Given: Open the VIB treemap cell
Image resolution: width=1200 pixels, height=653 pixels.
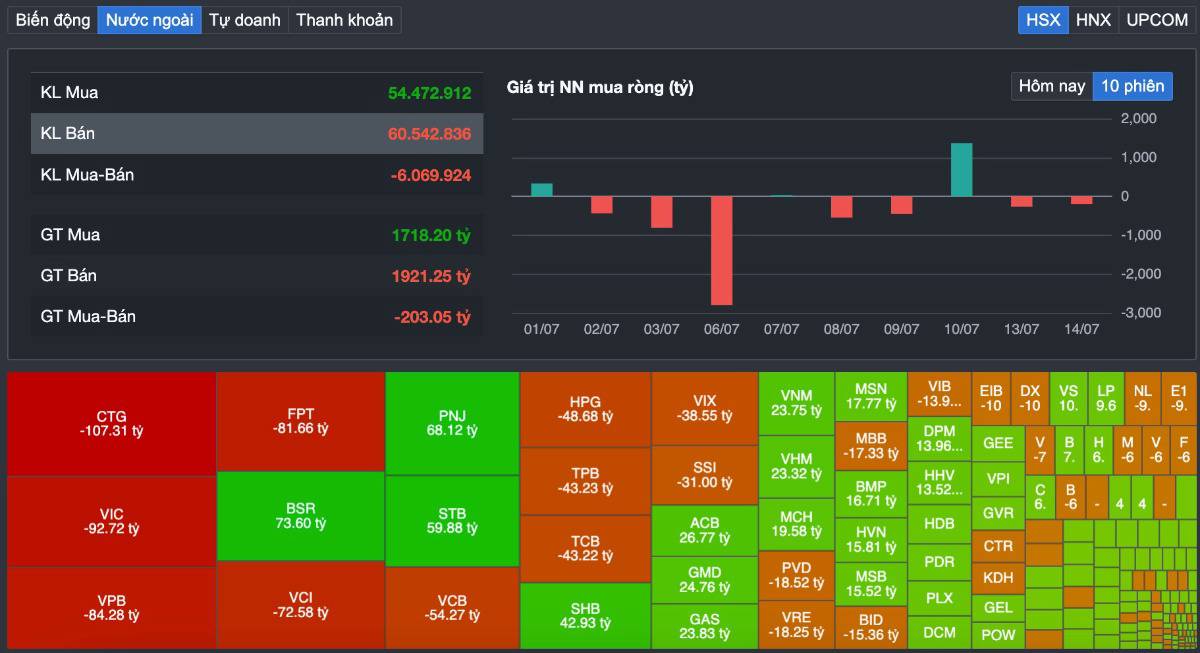Looking at the screenshot, I should coord(939,394).
